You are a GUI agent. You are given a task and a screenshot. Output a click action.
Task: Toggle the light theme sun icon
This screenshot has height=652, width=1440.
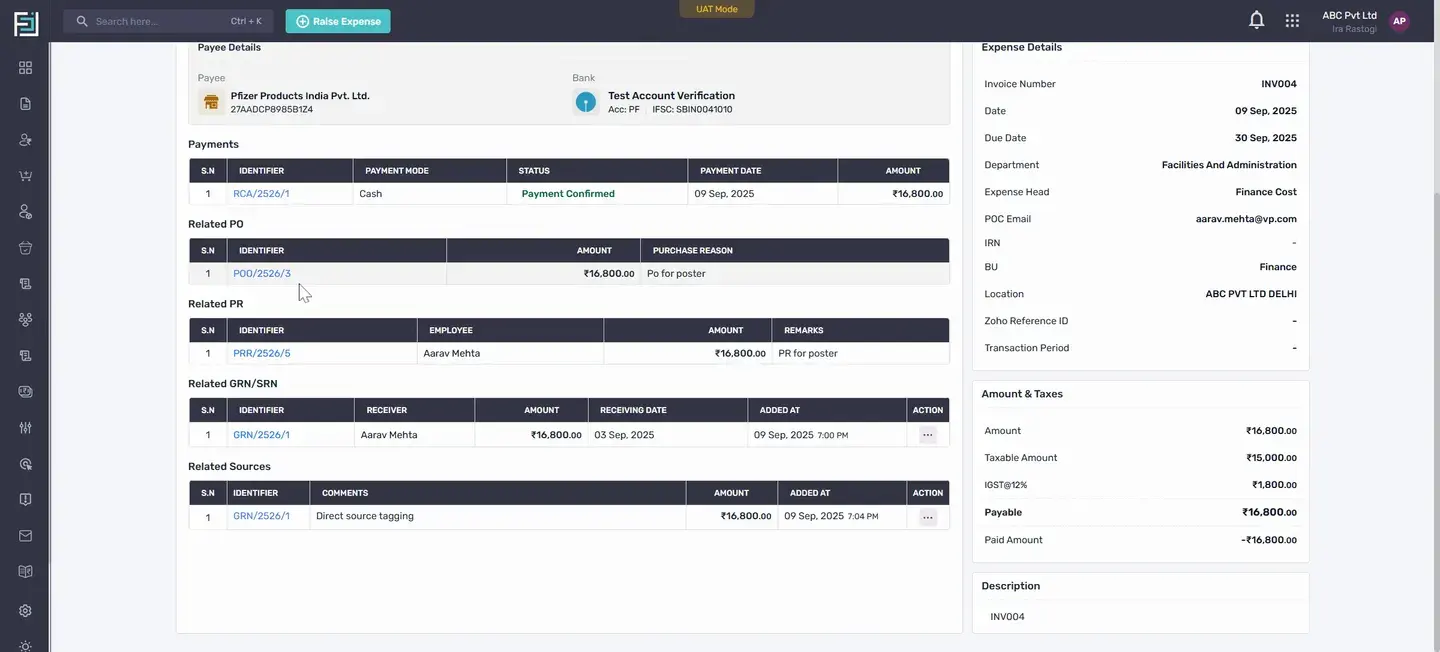pyautogui.click(x=25, y=646)
